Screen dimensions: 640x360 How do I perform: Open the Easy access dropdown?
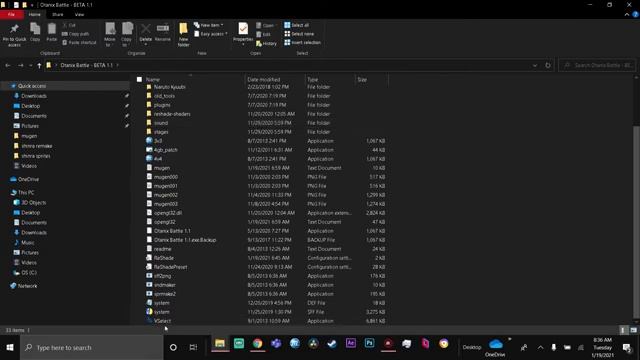pos(211,34)
